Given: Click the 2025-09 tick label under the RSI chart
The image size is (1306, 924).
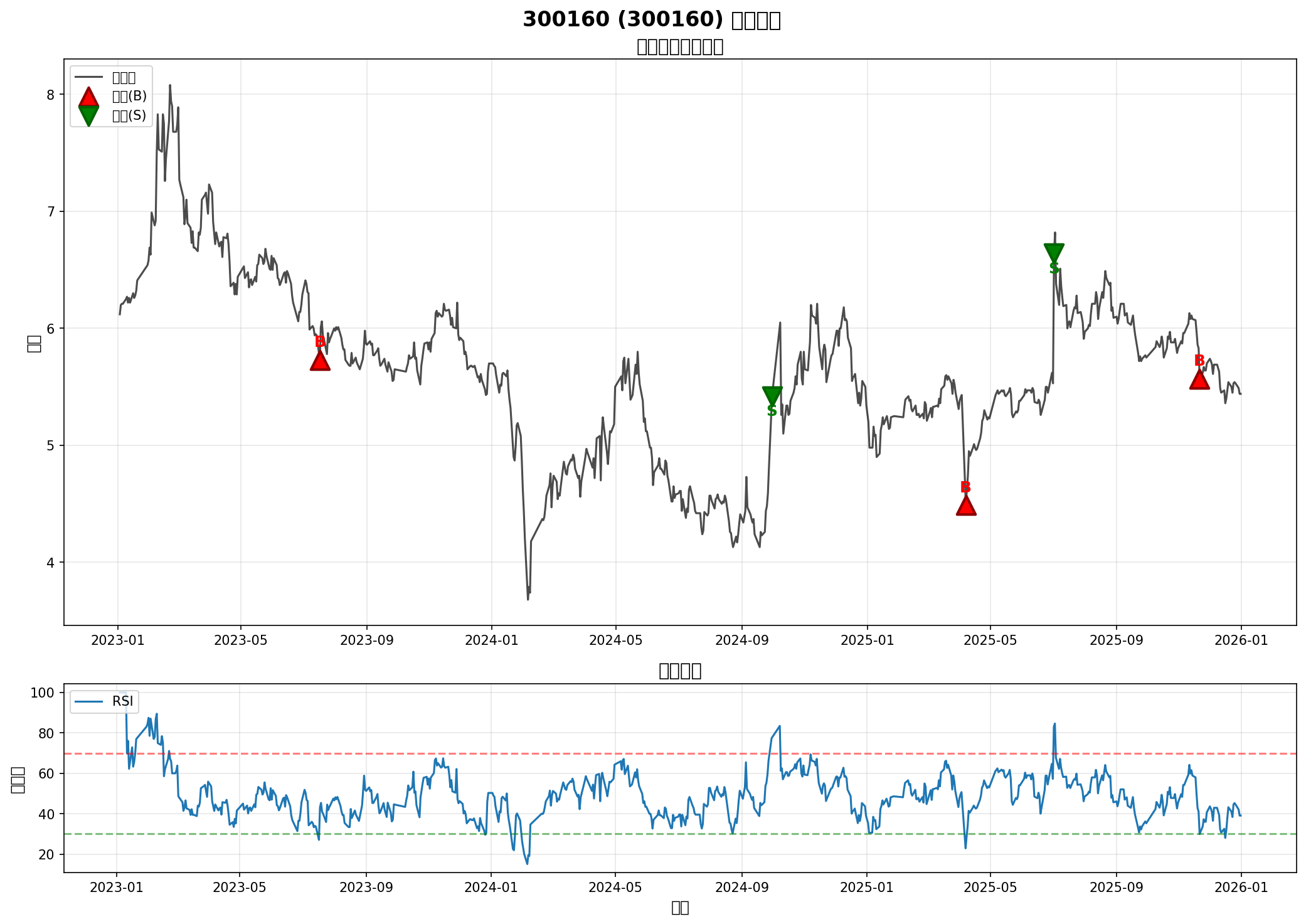Looking at the screenshot, I should [1117, 887].
